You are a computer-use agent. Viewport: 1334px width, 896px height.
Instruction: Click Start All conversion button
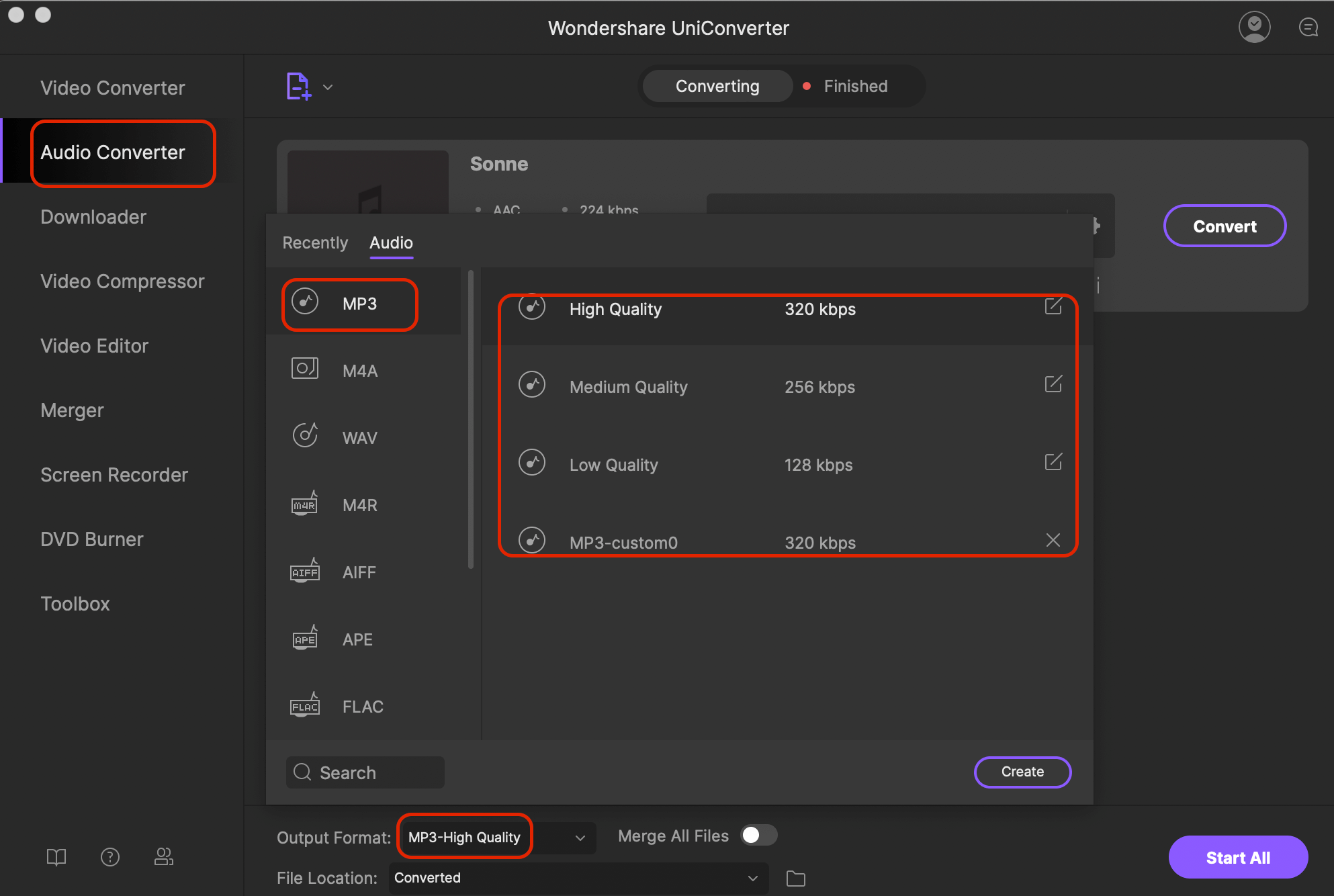click(1238, 856)
